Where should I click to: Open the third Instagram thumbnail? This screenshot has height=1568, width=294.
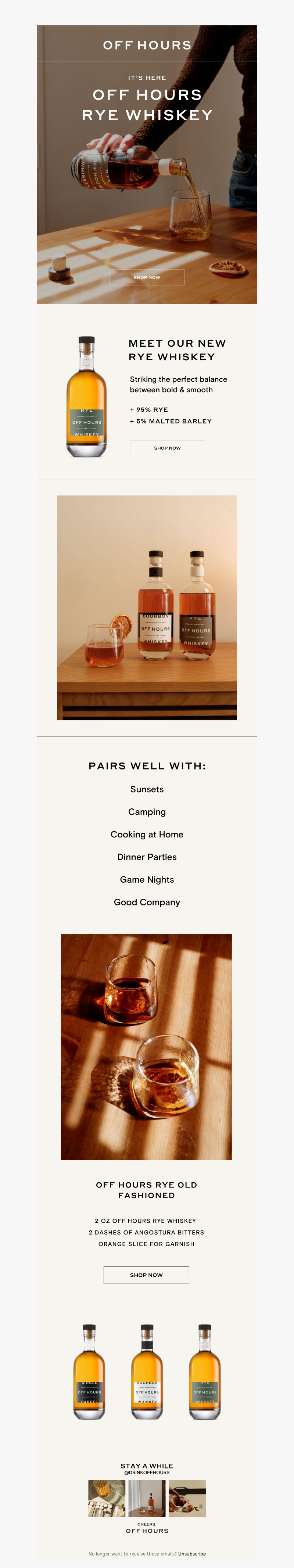click(x=187, y=1499)
